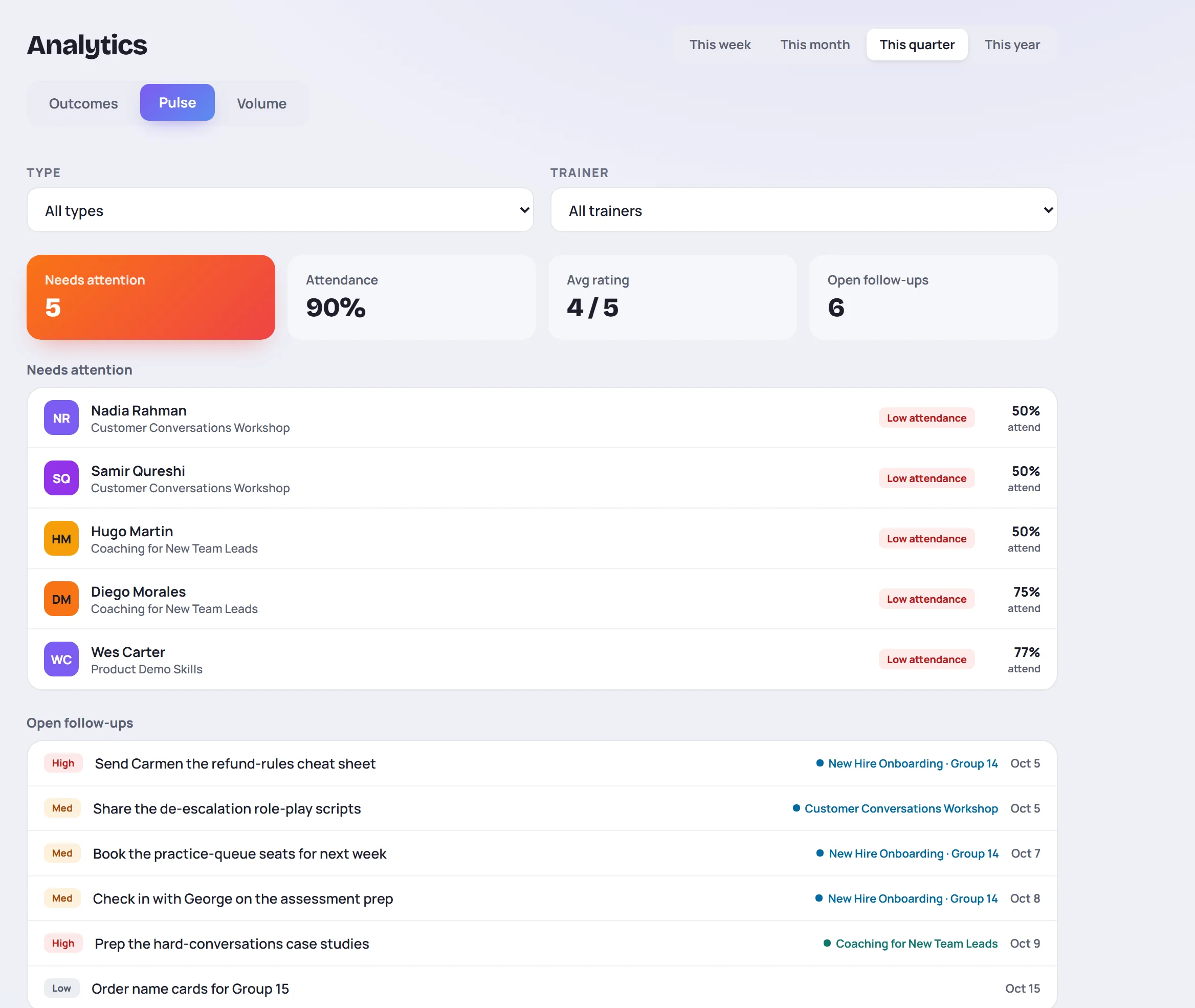Click Low tag on name cards follow-up
The image size is (1195, 1008).
coord(62,989)
